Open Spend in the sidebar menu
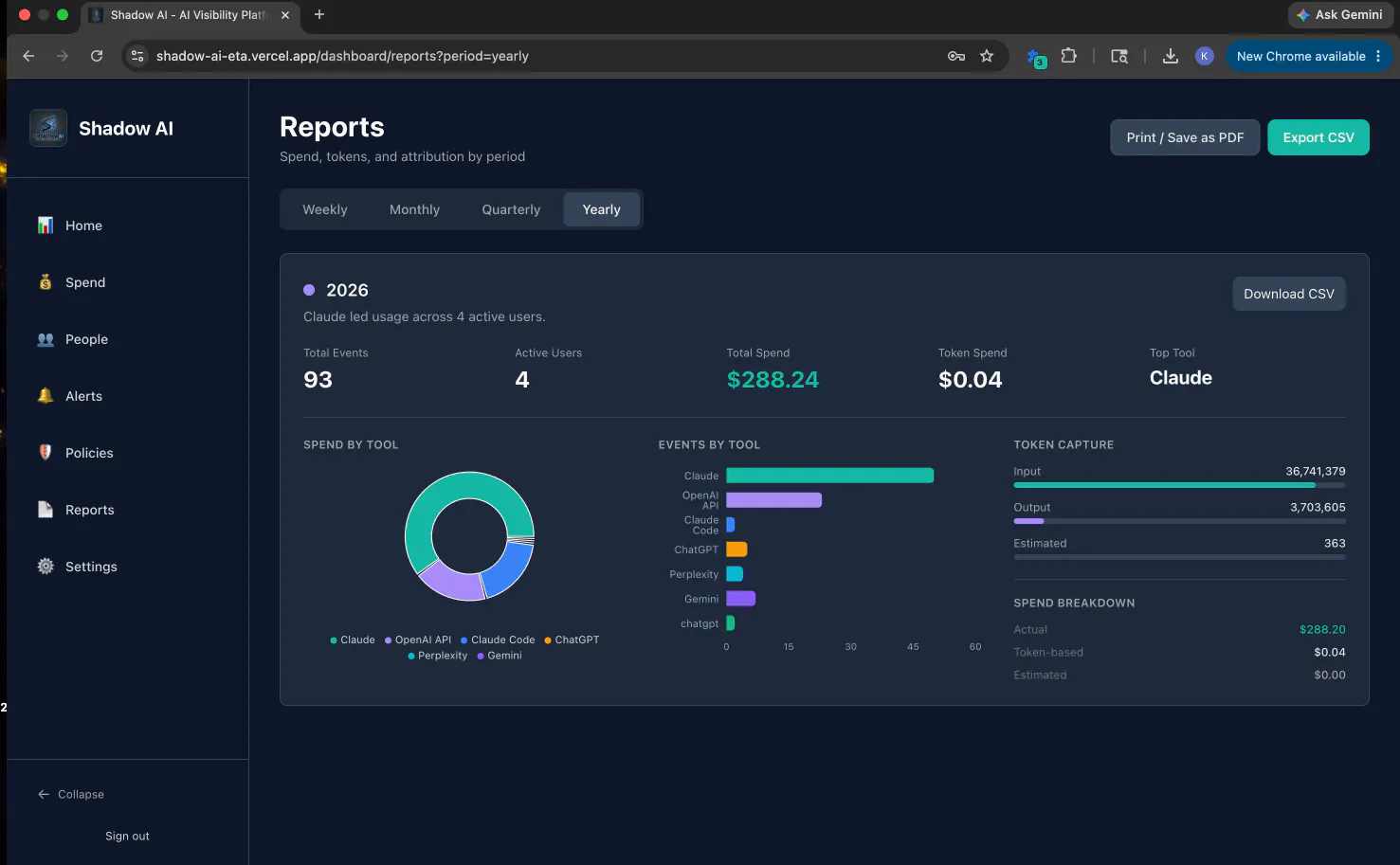 pos(127,282)
